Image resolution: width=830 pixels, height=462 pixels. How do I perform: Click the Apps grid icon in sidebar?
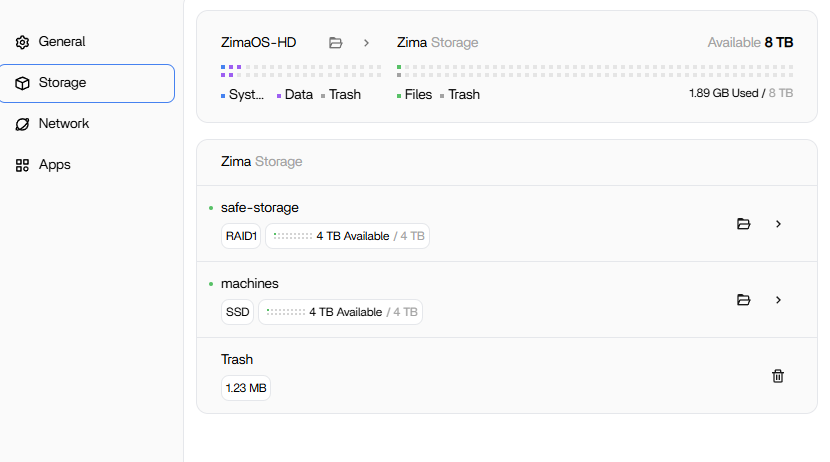(x=22, y=165)
